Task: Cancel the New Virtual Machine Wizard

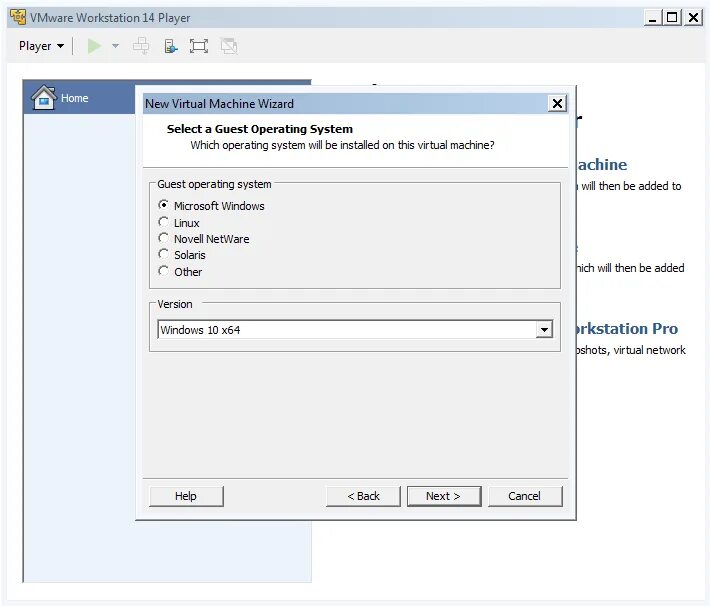Action: tap(525, 496)
